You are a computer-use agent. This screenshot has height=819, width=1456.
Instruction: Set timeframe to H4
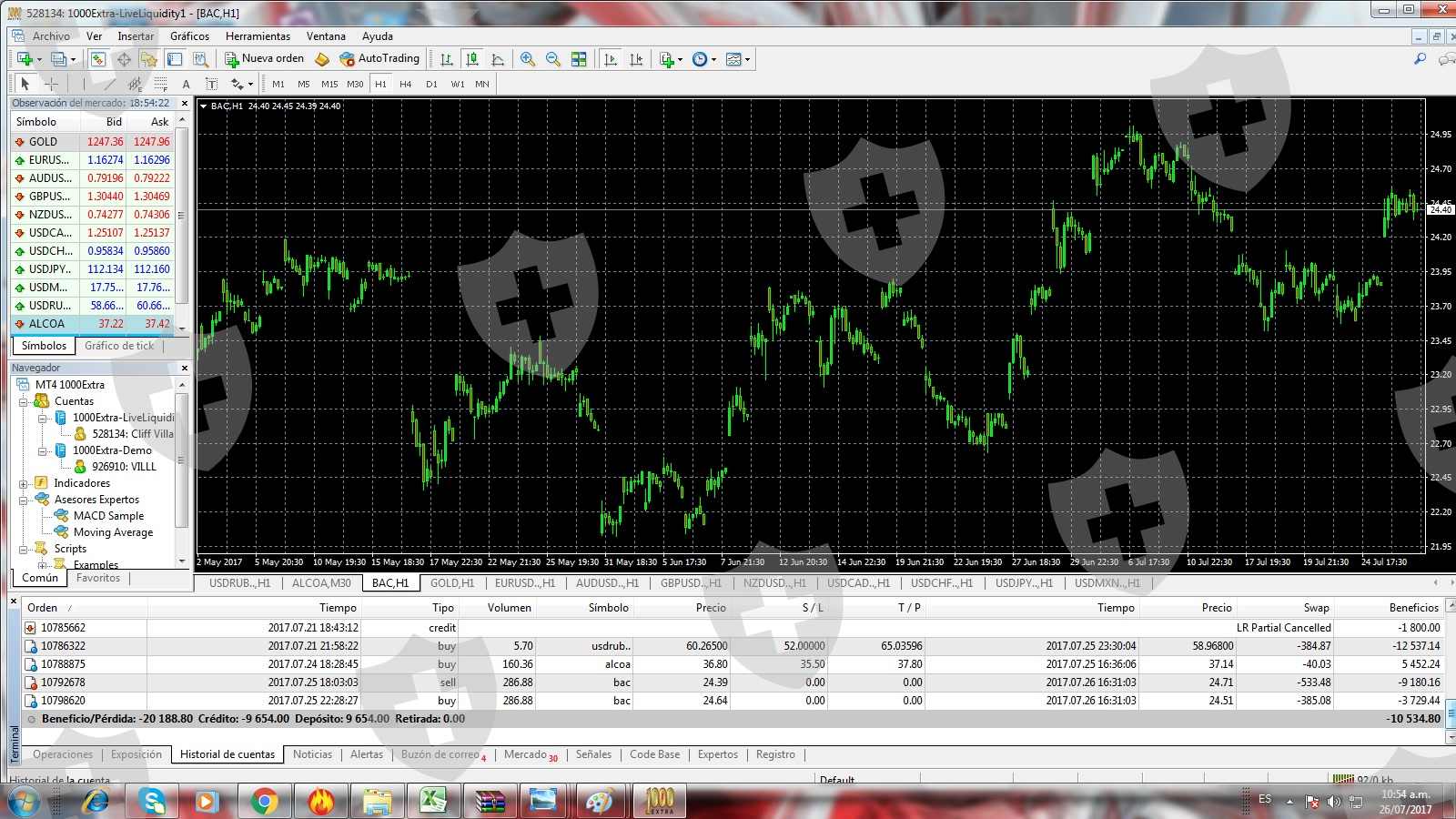[406, 84]
